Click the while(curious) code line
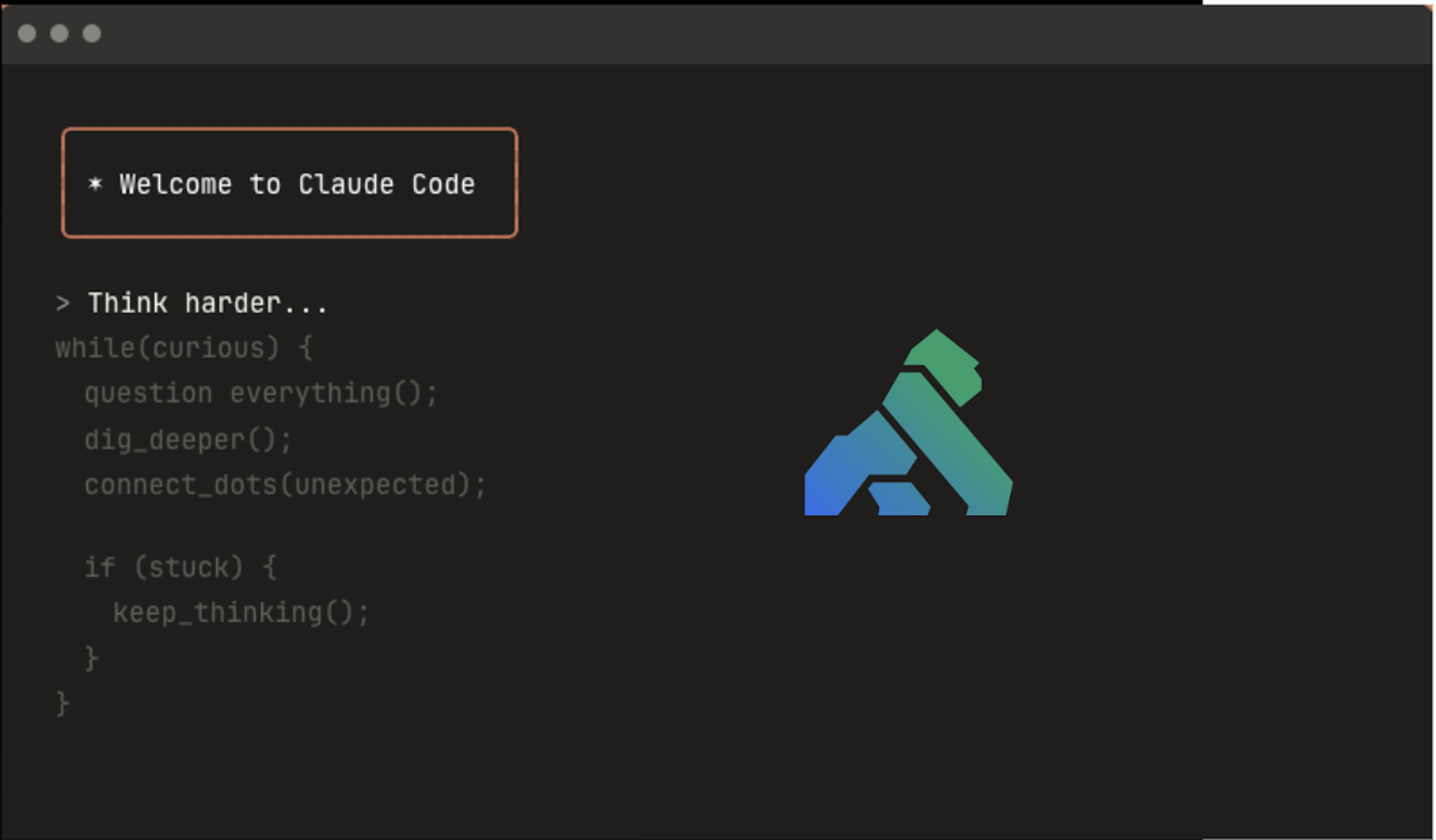This screenshot has height=840, width=1436. click(183, 348)
